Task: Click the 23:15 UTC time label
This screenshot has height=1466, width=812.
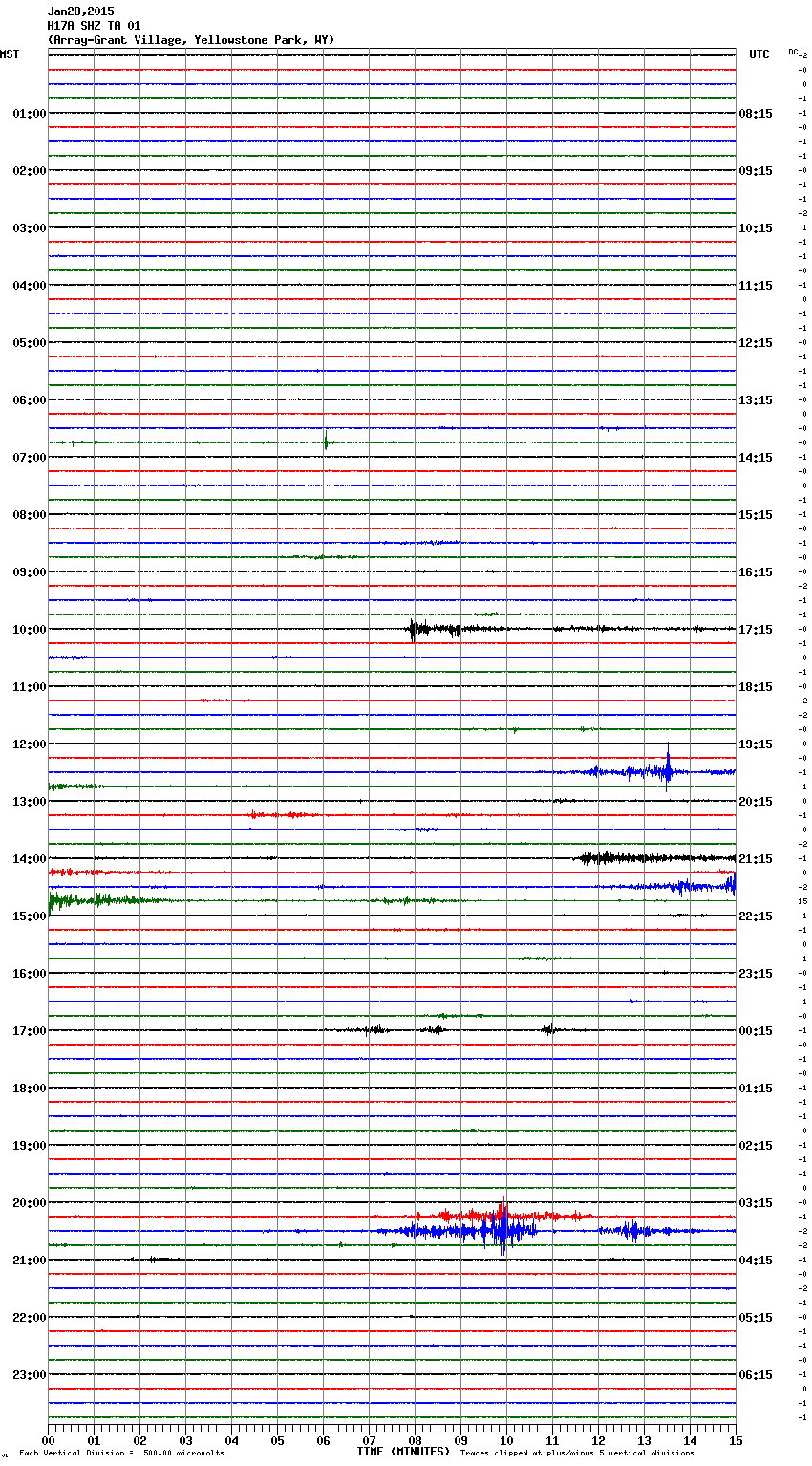Action: pyautogui.click(x=756, y=974)
